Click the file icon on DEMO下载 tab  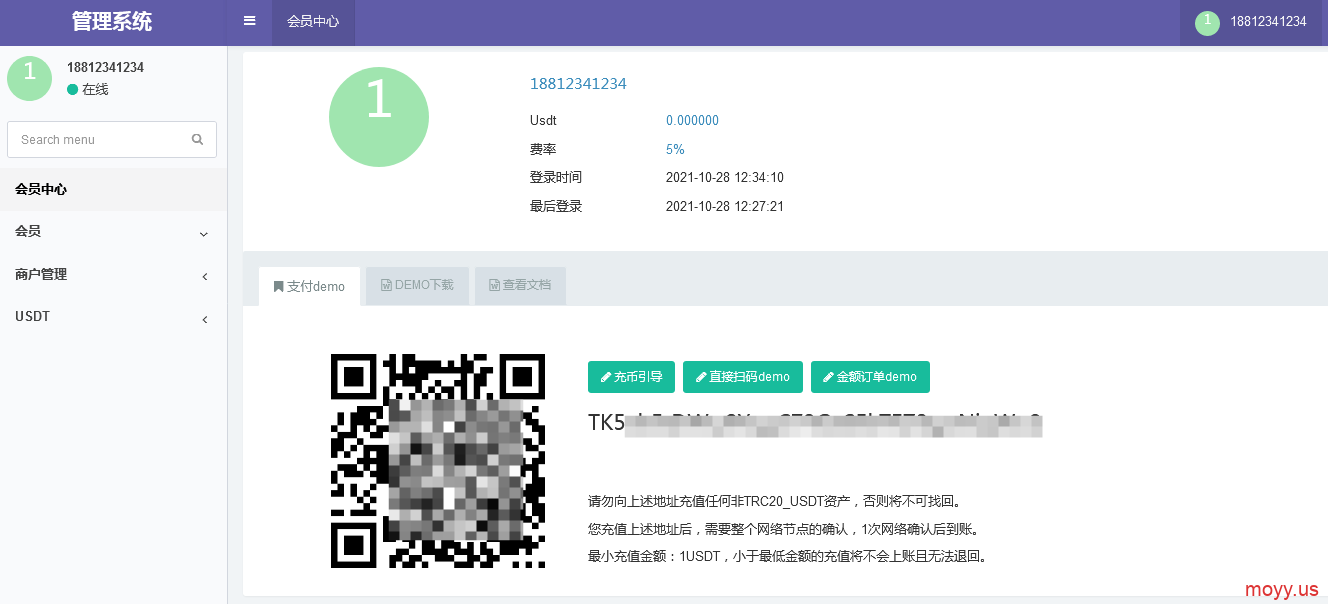tap(386, 285)
